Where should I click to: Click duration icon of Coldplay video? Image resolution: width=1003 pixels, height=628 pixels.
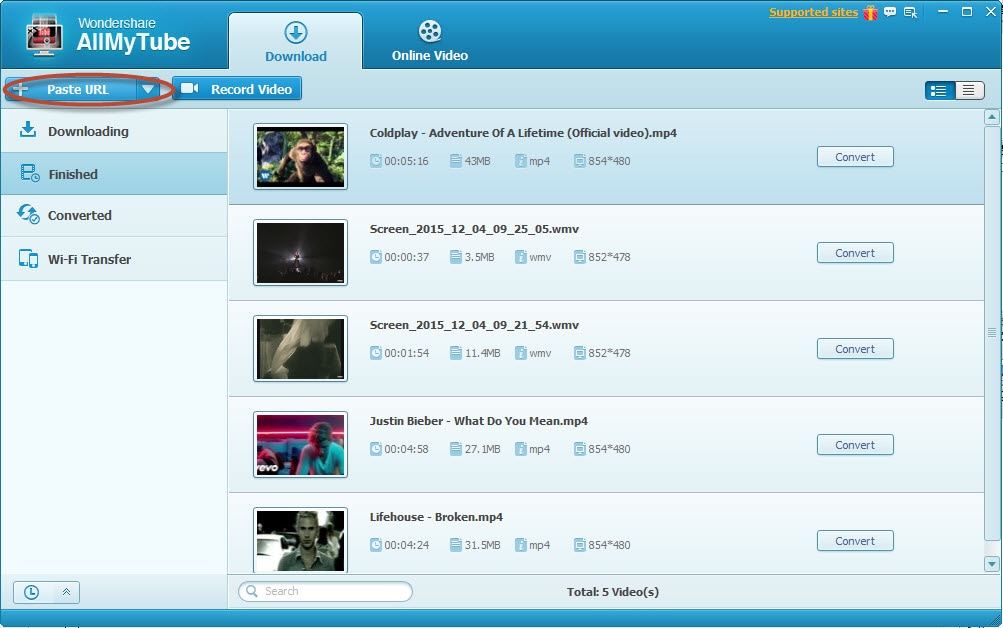tap(375, 161)
